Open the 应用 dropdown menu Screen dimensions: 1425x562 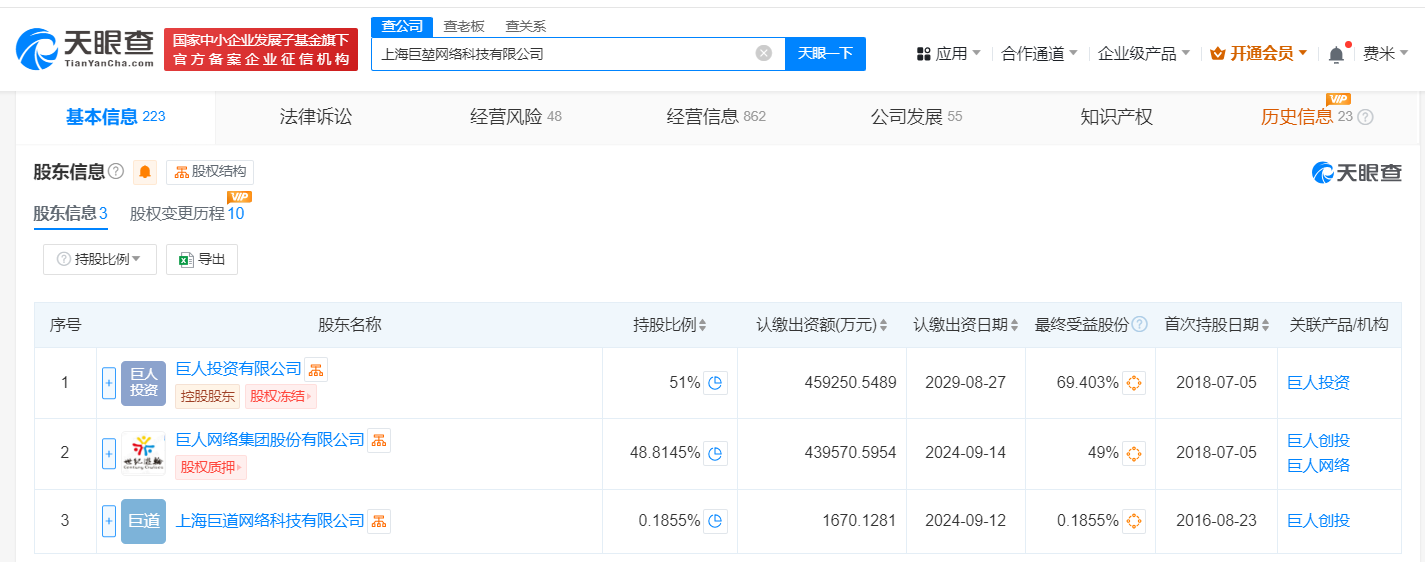[949, 54]
